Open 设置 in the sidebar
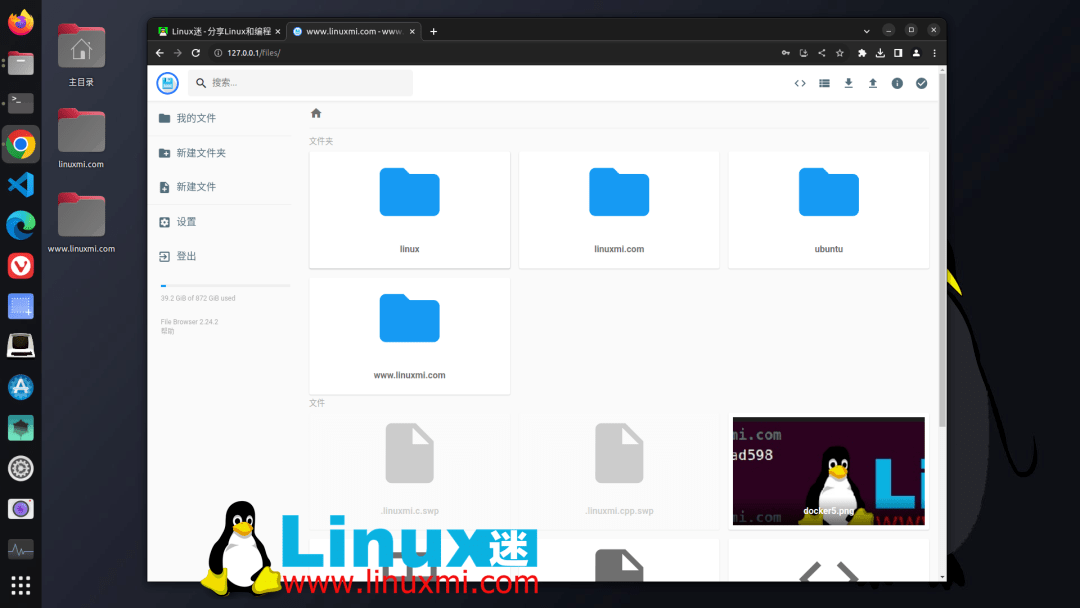The image size is (1080, 608). 220,222
